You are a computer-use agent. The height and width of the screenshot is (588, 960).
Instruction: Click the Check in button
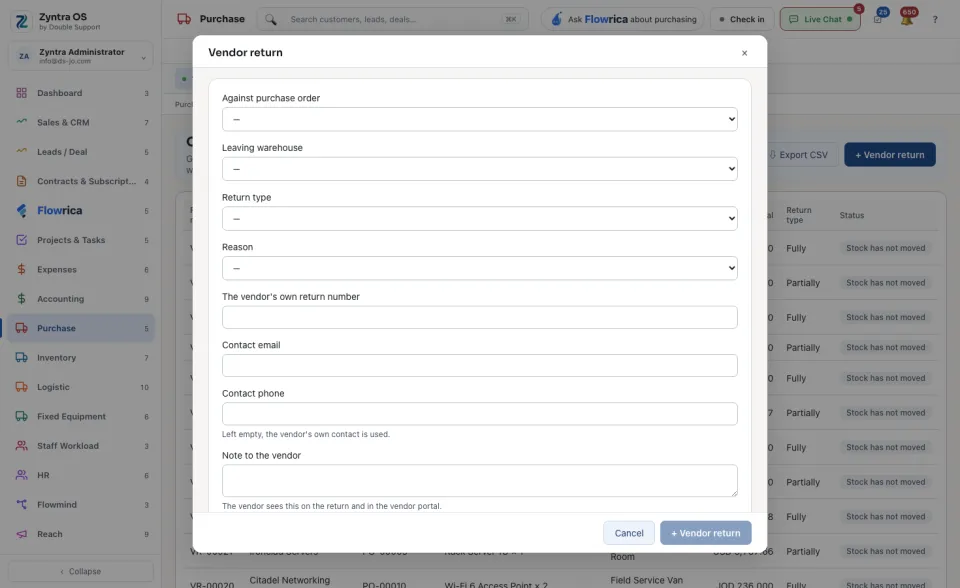click(742, 20)
